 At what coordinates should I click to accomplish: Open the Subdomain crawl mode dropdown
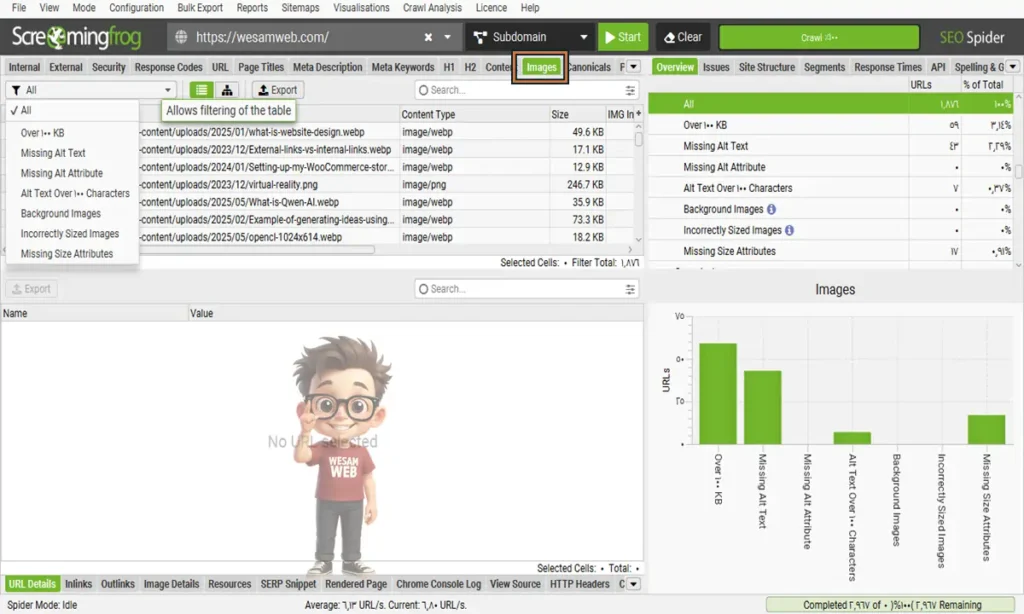(x=529, y=37)
